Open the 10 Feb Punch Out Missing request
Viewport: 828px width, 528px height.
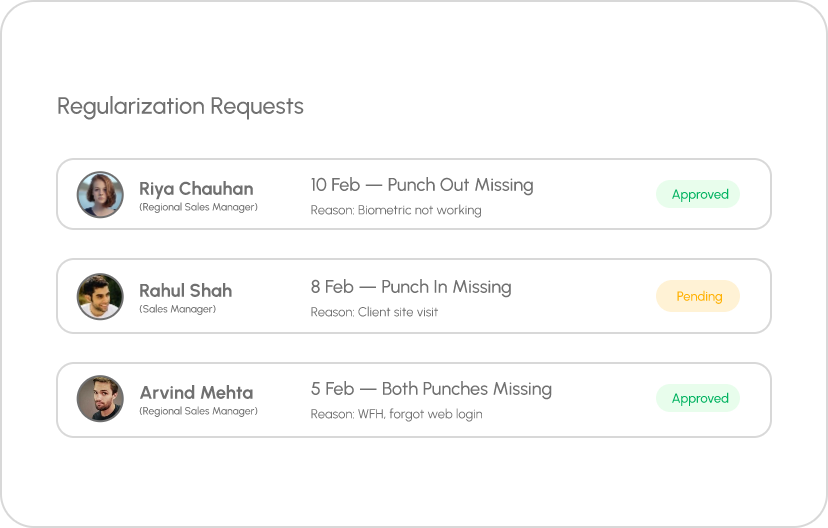pos(421,185)
